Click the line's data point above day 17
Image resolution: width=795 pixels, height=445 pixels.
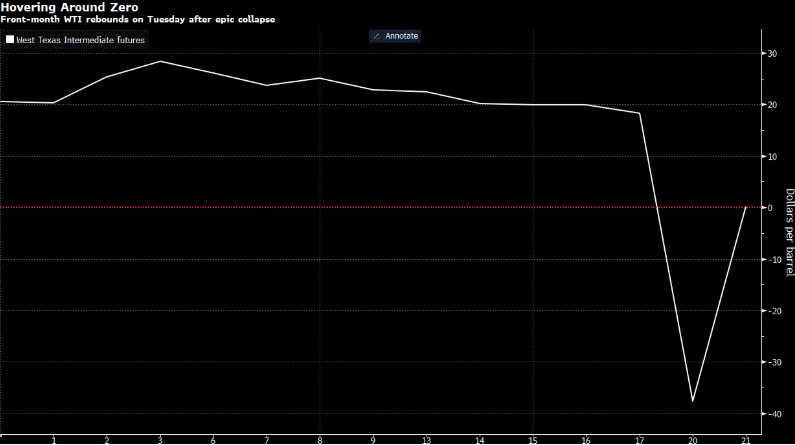coord(639,113)
